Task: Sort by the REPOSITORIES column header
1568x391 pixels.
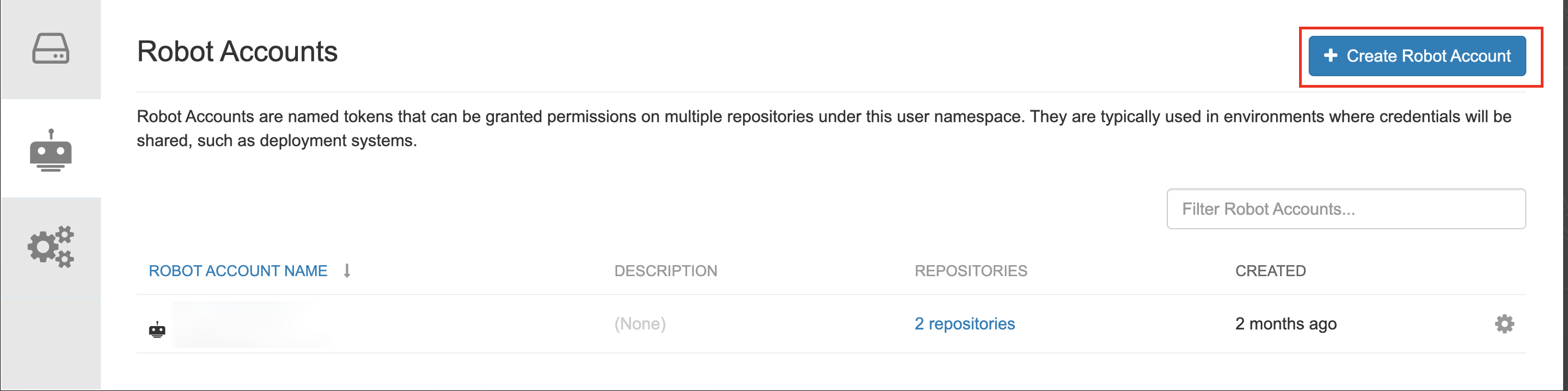Action: click(x=970, y=271)
